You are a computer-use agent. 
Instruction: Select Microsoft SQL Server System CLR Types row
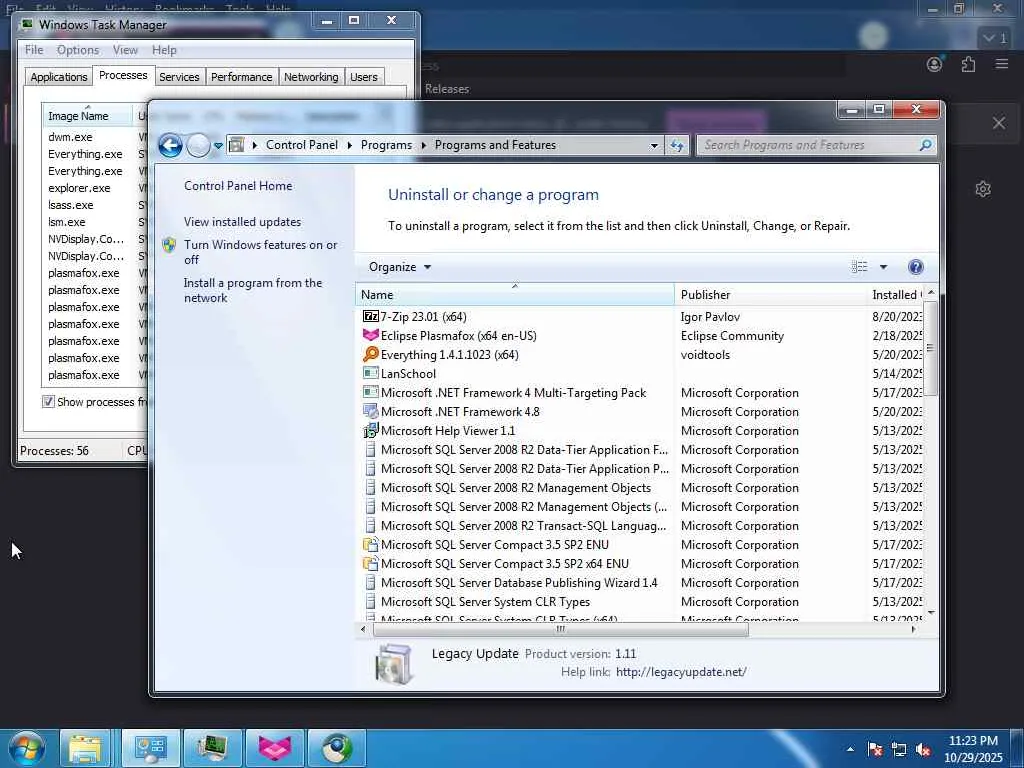tap(640, 601)
